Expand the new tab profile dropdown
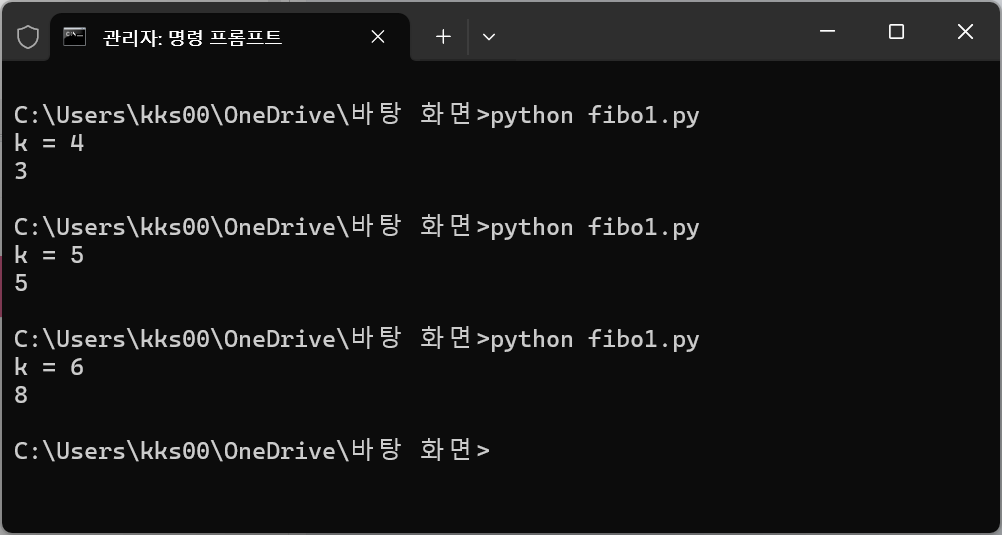 click(489, 37)
